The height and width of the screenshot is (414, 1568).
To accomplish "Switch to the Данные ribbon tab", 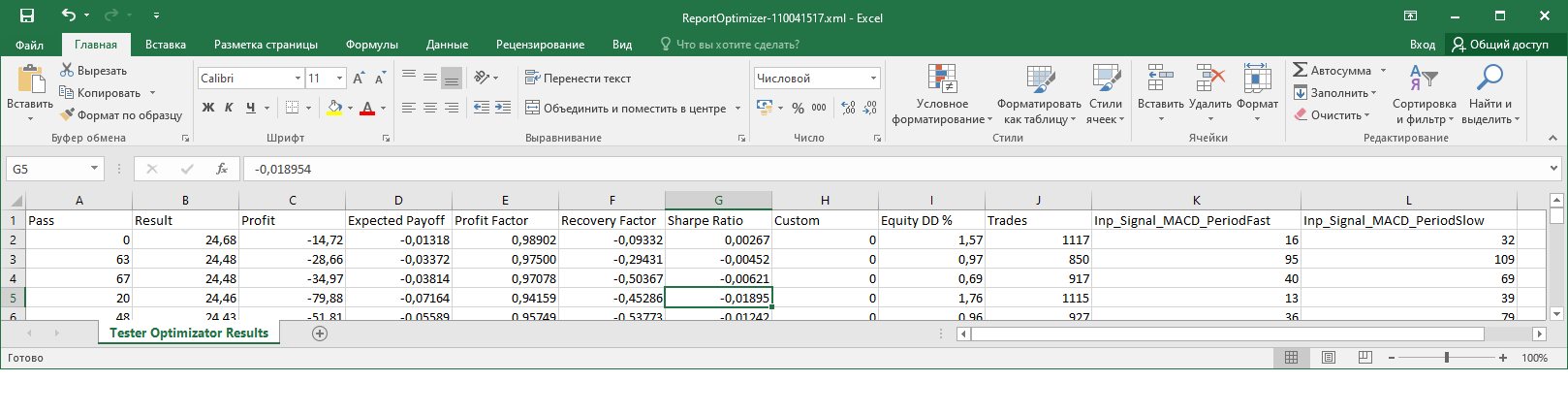I will tap(447, 45).
